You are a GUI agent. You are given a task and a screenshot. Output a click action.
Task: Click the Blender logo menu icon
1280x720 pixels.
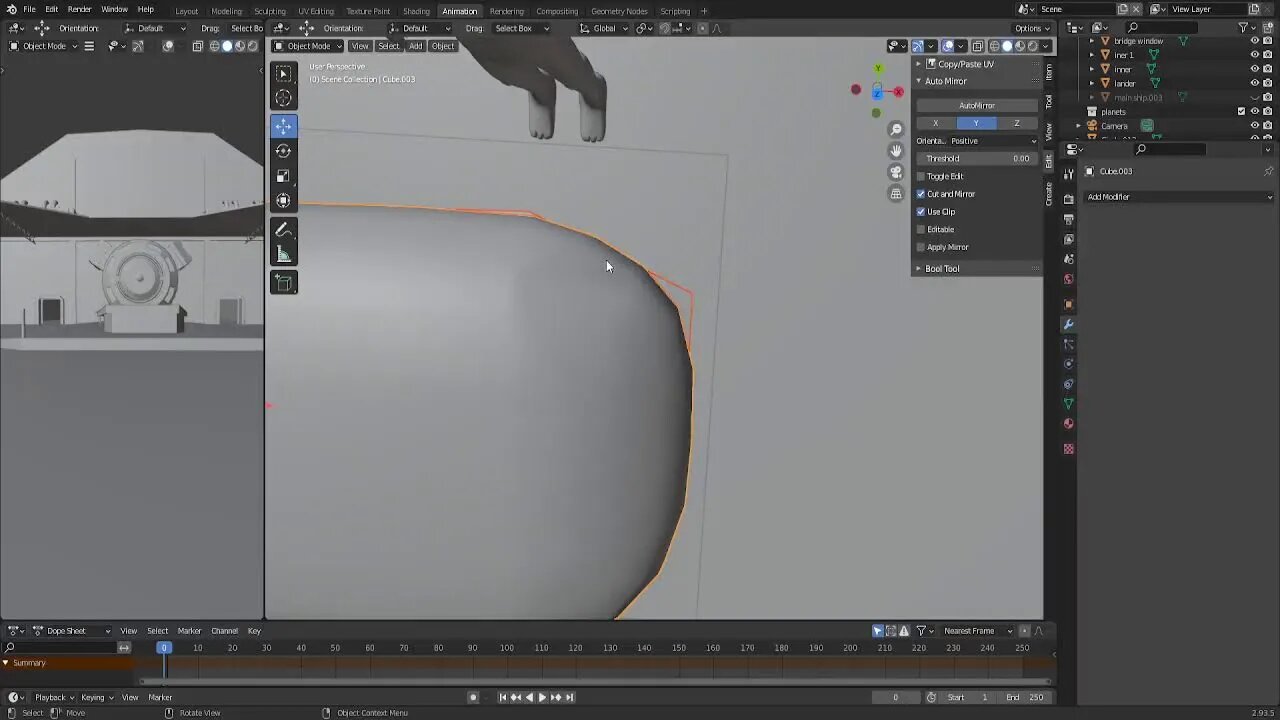(x=11, y=9)
